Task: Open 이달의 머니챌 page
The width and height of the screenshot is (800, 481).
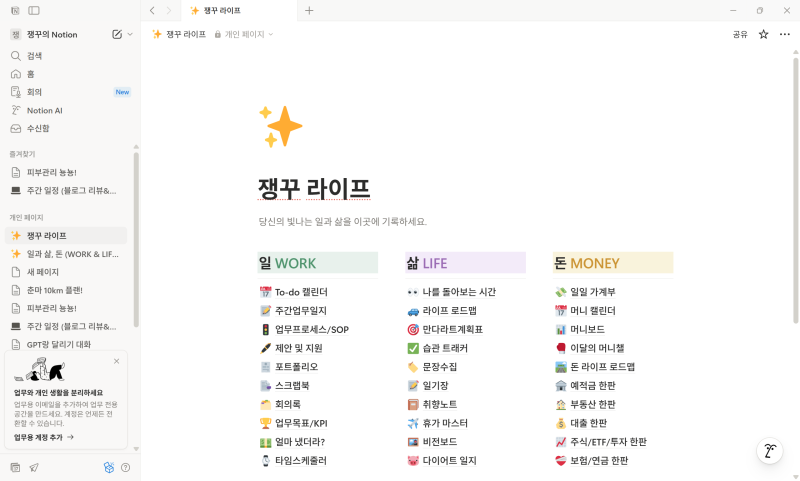Action: (x=590, y=348)
